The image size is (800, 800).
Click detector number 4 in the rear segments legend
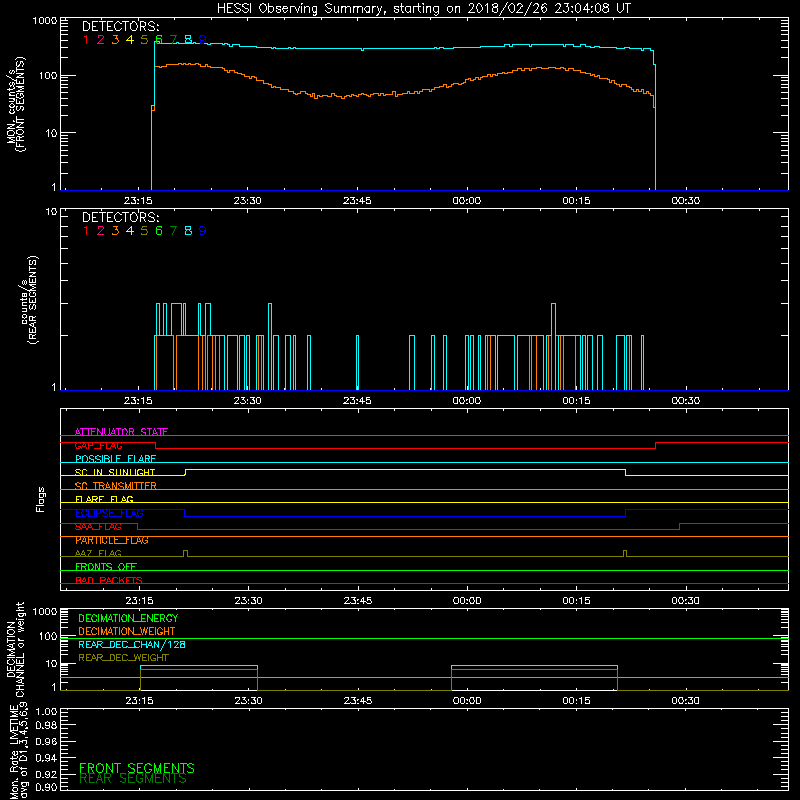click(130, 231)
